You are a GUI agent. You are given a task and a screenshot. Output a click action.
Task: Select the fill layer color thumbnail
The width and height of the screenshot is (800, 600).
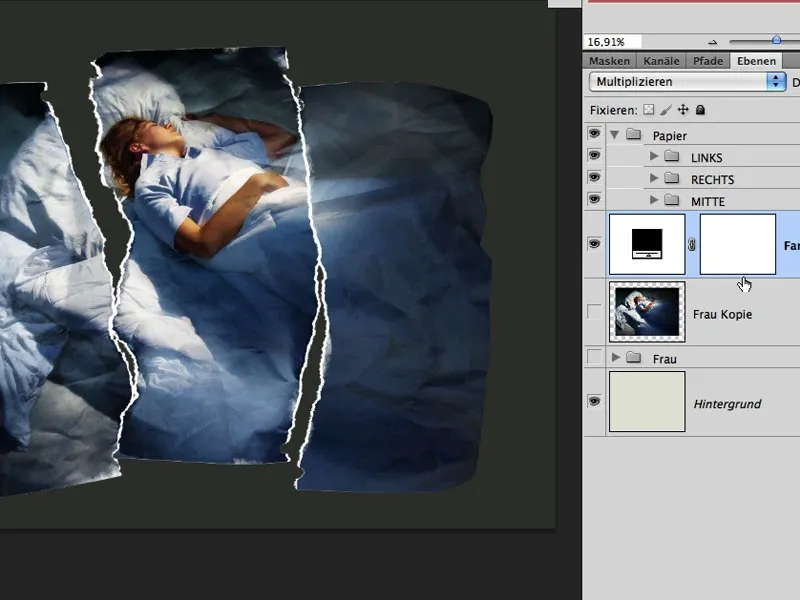(x=647, y=244)
